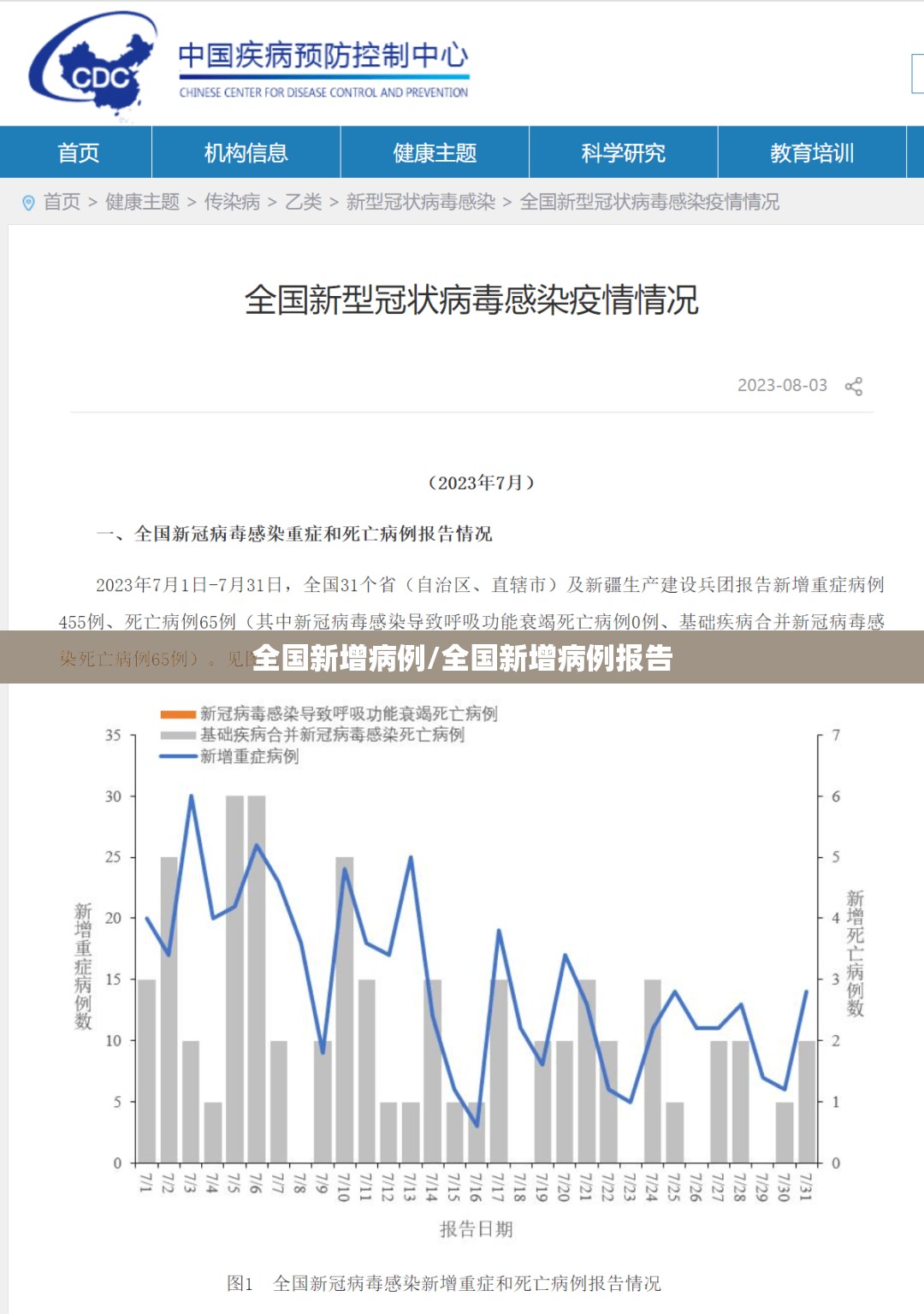Open the 教育培训 navigation tab
Viewport: 924px width, 1314px height.
tap(812, 152)
